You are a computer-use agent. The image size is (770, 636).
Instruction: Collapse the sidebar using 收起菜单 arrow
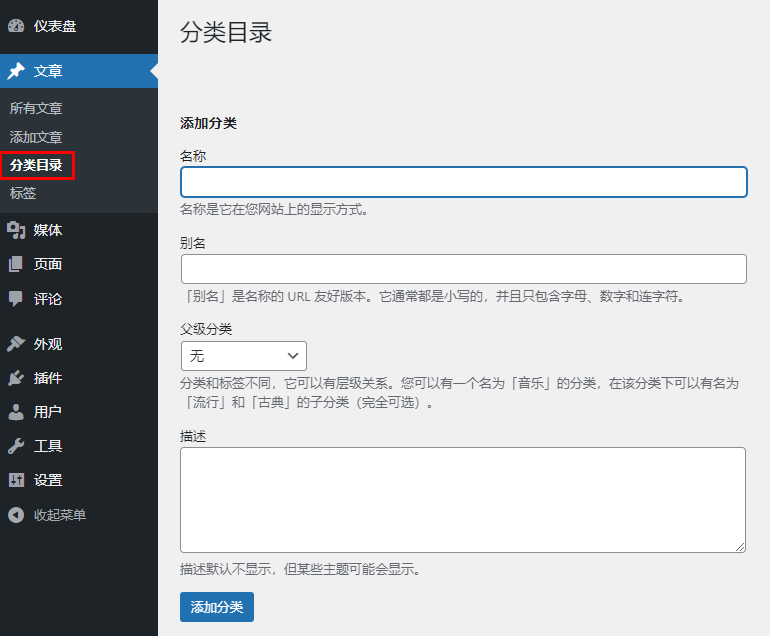point(16,515)
